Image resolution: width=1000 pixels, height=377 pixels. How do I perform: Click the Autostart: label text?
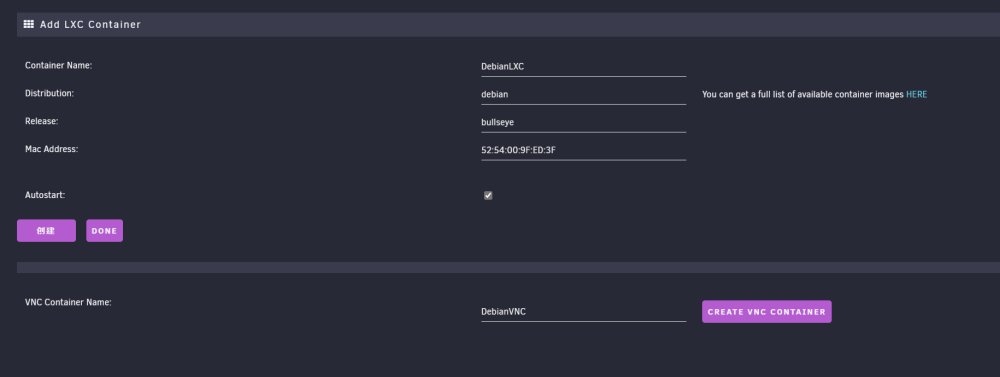45,195
